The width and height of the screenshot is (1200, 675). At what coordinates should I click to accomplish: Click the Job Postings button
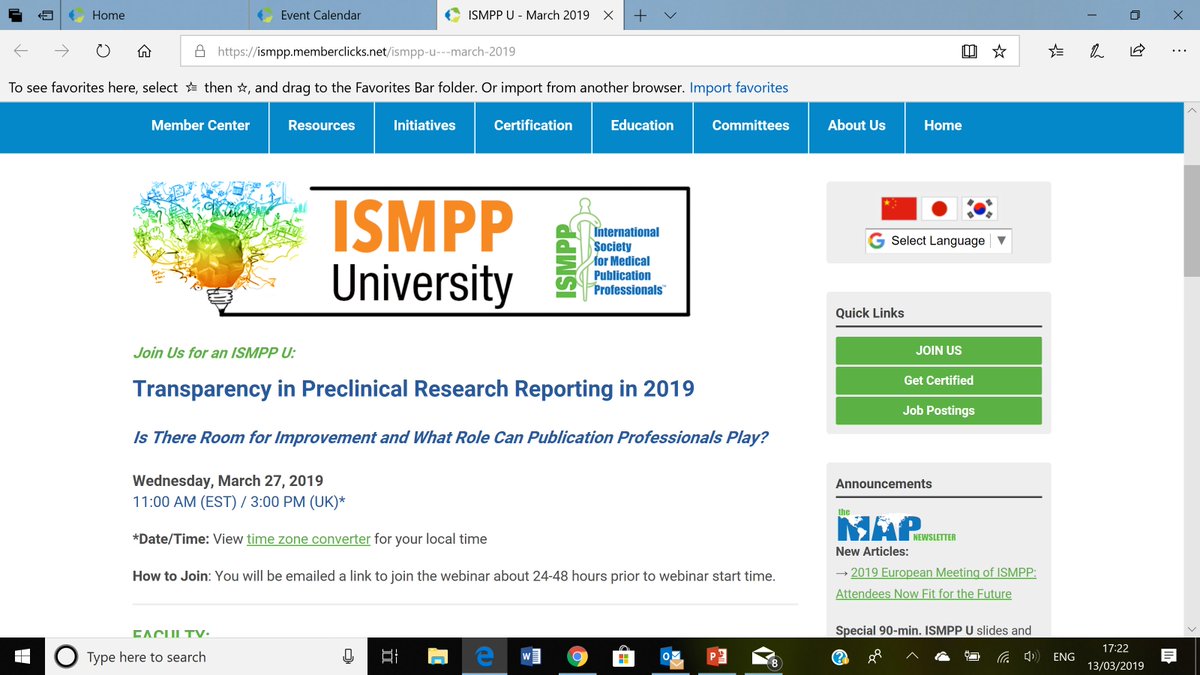pos(938,410)
